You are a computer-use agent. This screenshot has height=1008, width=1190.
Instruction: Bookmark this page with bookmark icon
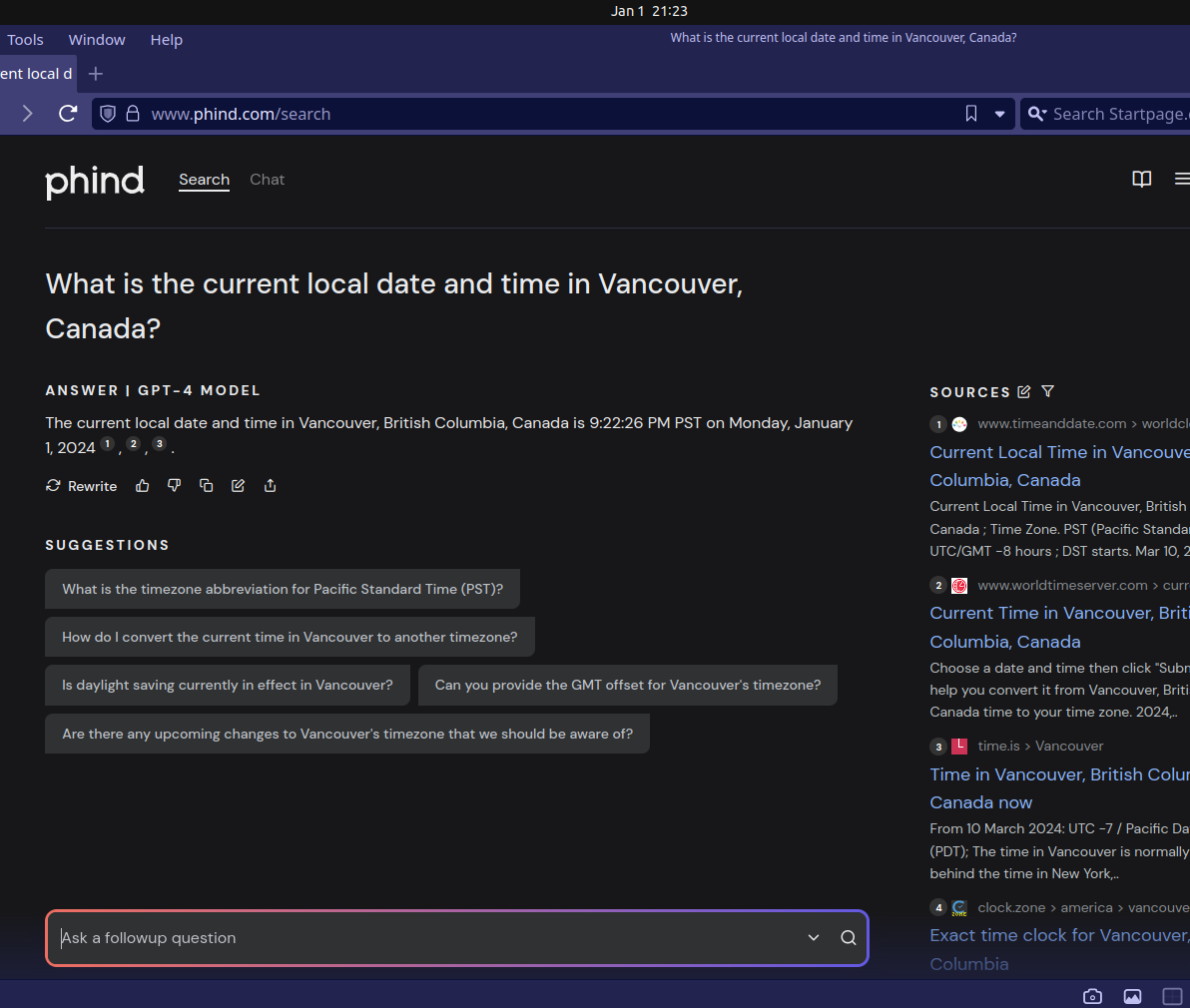[x=970, y=114]
